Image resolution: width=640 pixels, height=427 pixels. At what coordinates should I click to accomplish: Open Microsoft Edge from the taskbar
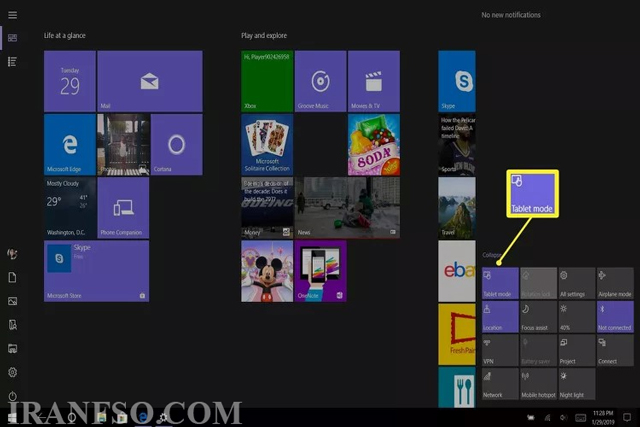tap(143, 417)
